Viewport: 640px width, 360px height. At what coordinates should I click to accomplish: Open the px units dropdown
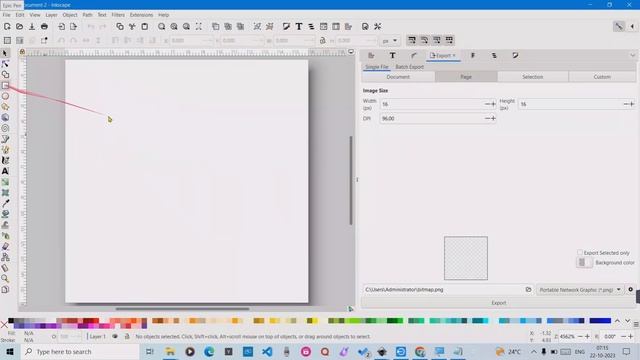tap(390, 40)
